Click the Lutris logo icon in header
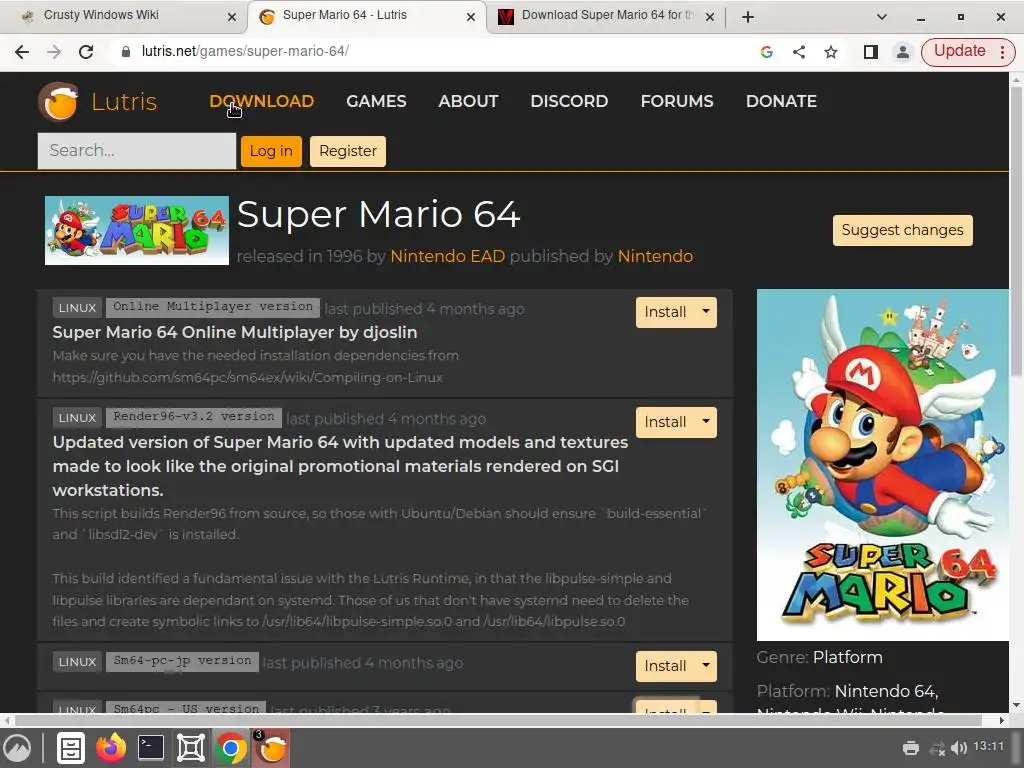The width and height of the screenshot is (1024, 768). click(x=58, y=102)
